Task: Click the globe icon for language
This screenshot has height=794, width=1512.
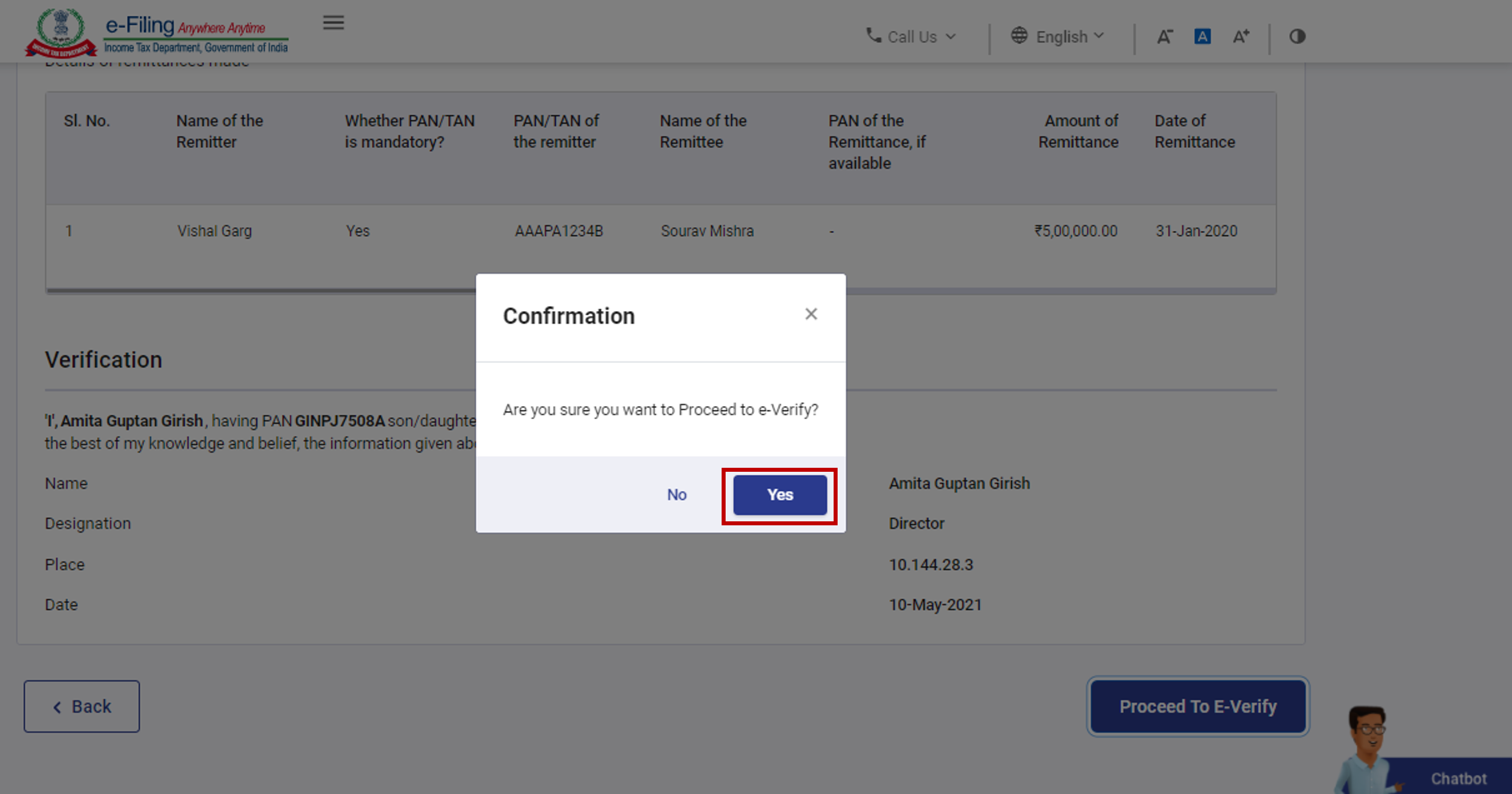Action: [1019, 35]
